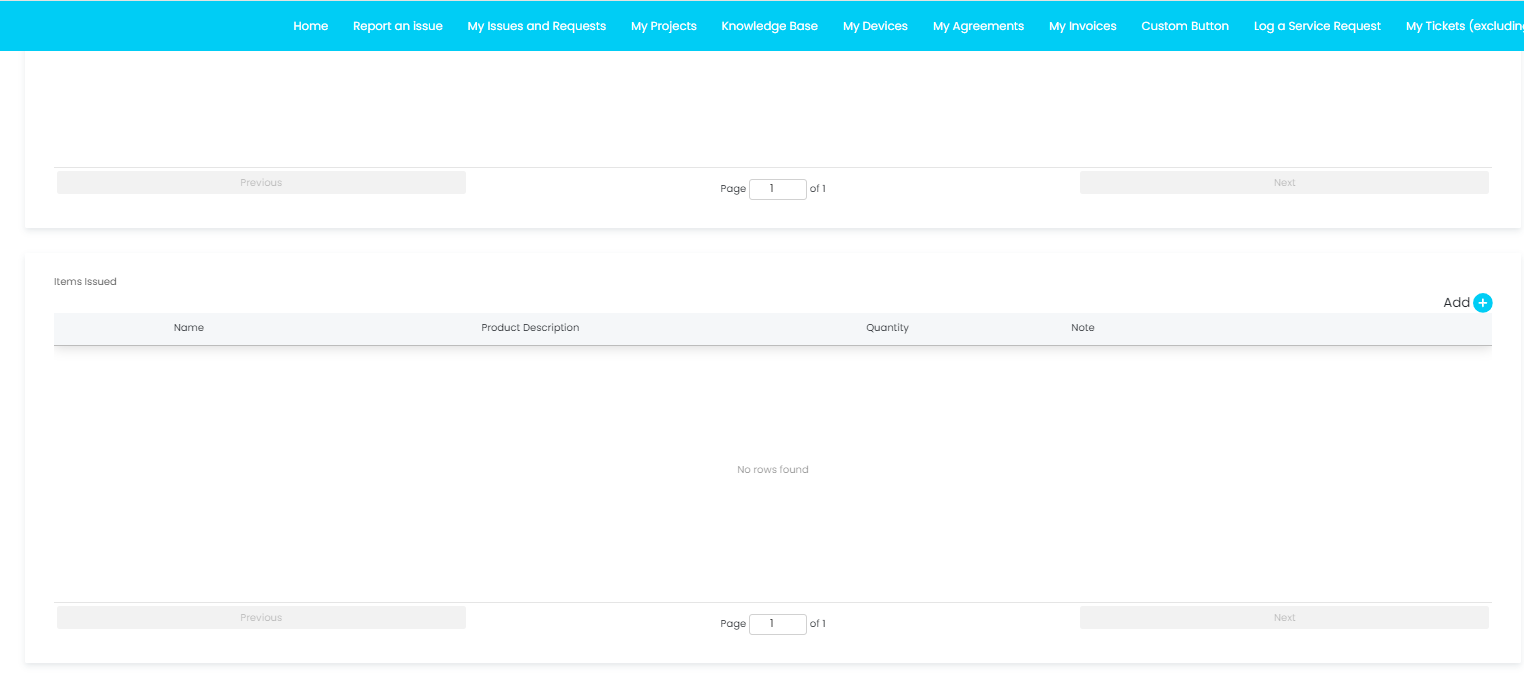View My Agreements
Screen dimensions: 1524x679
point(978,26)
